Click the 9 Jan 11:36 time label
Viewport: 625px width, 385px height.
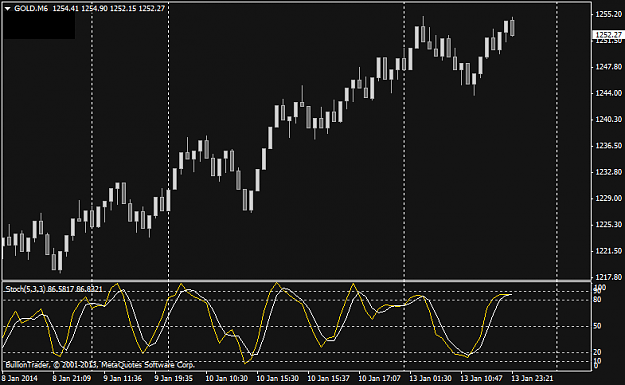(123, 378)
